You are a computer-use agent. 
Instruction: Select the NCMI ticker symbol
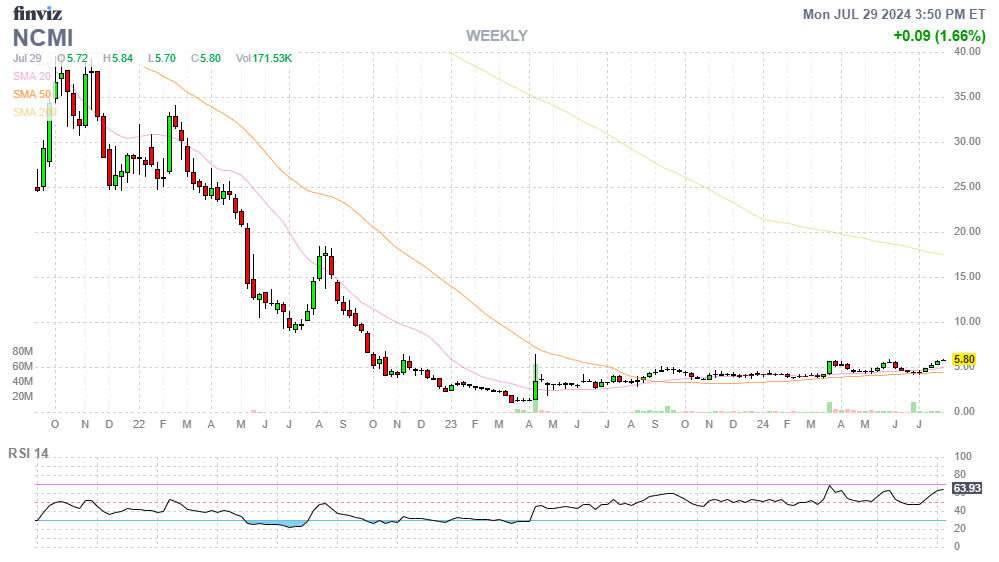(45, 38)
